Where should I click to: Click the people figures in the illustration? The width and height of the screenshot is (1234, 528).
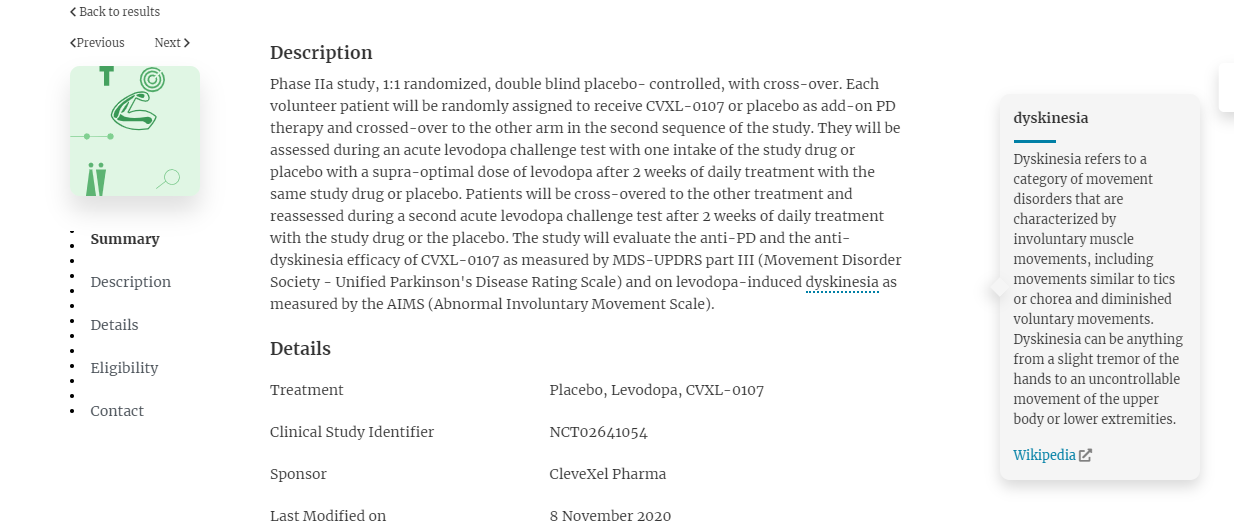[x=96, y=178]
